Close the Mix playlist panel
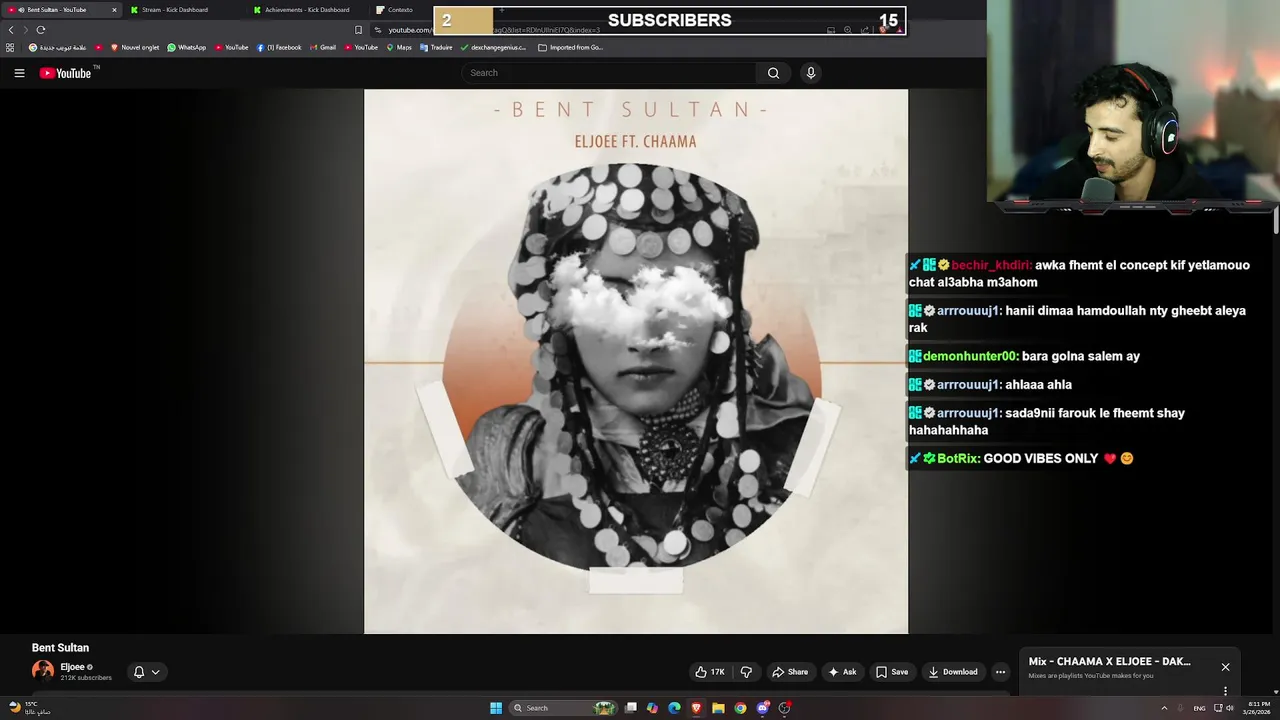 (1225, 667)
